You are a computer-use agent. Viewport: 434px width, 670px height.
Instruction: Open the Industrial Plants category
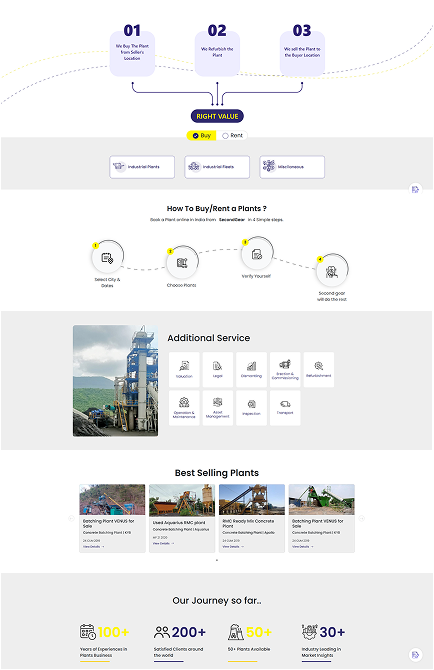142,167
